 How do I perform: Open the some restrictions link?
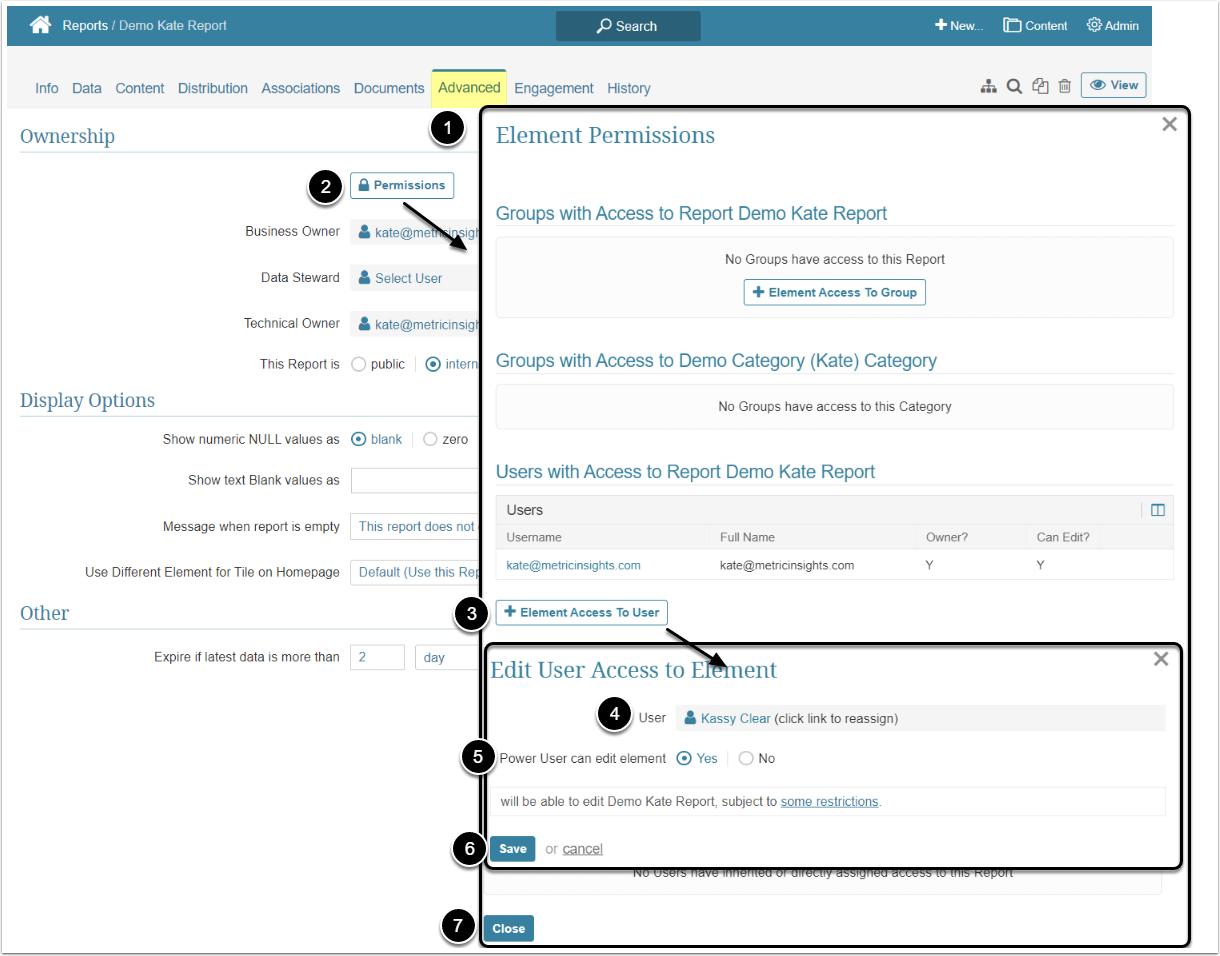(x=829, y=801)
